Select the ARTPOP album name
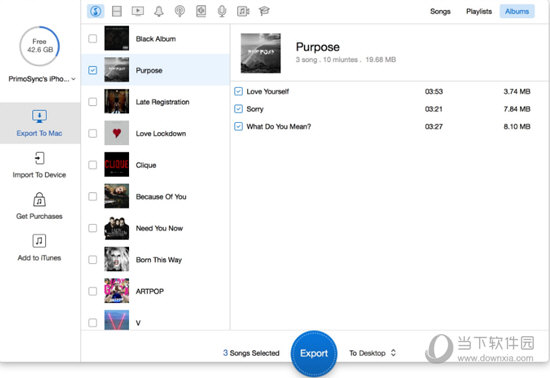This screenshot has width=550, height=378. click(150, 291)
